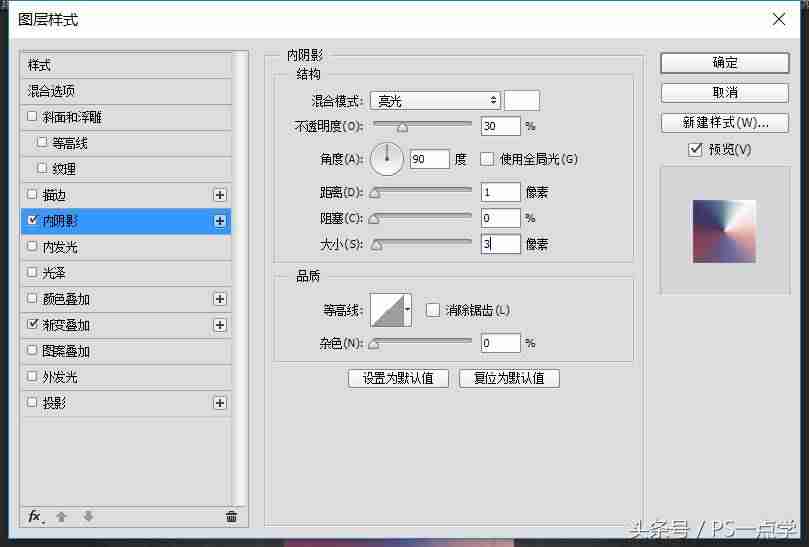Click 设置为默认值 button
This screenshot has height=547, width=809.
(x=398, y=378)
